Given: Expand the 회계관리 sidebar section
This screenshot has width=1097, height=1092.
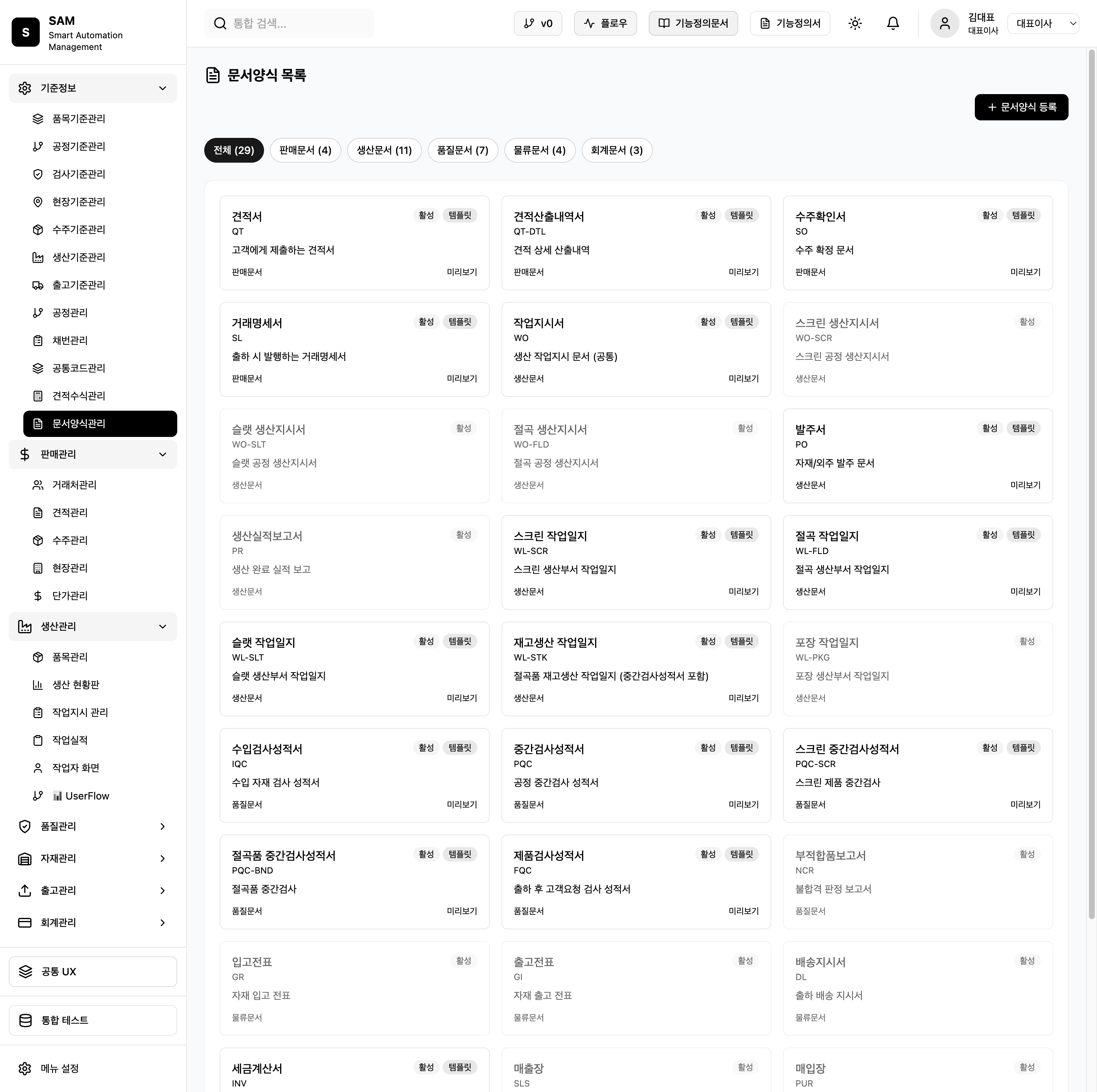Looking at the screenshot, I should (x=93, y=922).
